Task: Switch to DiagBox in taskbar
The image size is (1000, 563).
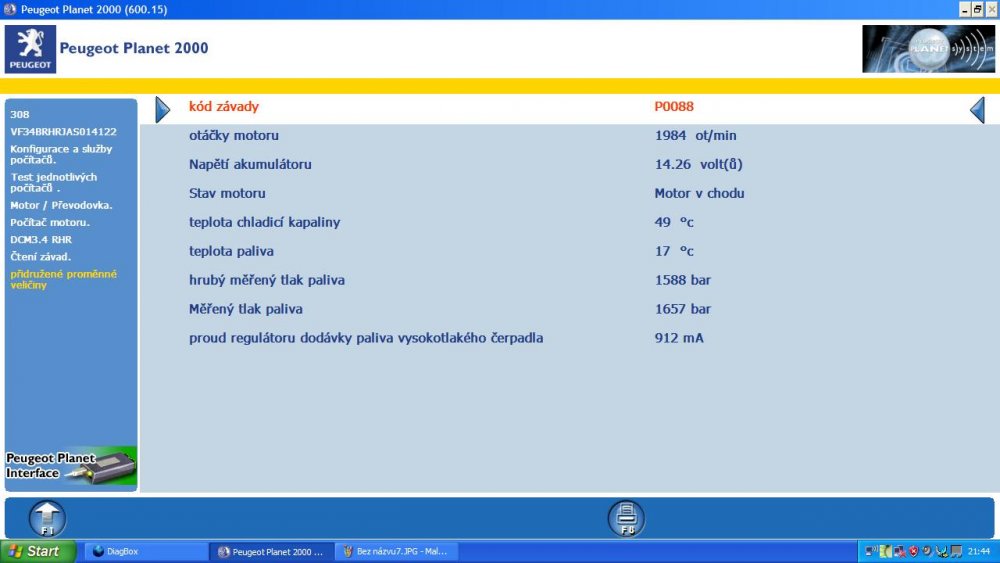Action: point(146,552)
